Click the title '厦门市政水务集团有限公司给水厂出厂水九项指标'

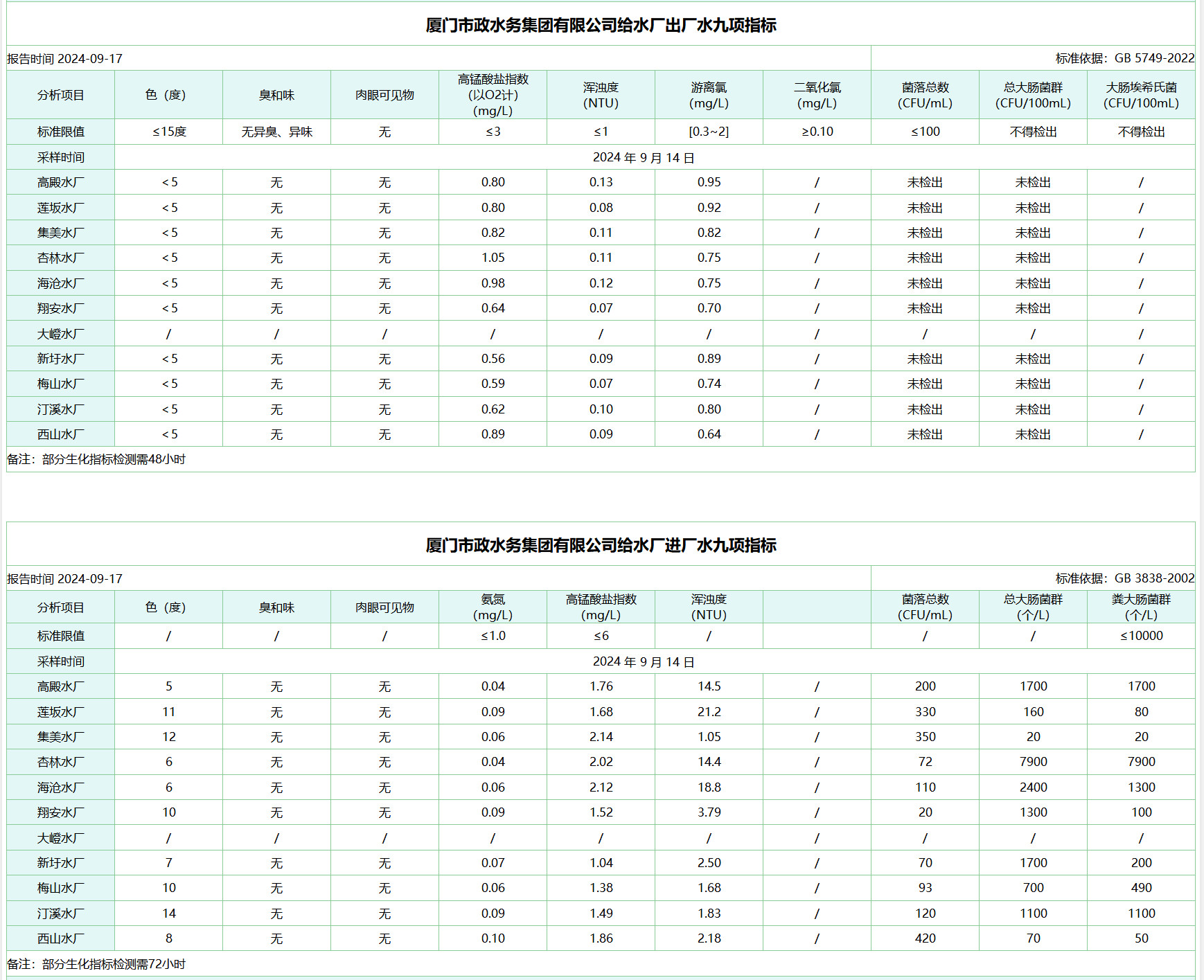(x=601, y=26)
